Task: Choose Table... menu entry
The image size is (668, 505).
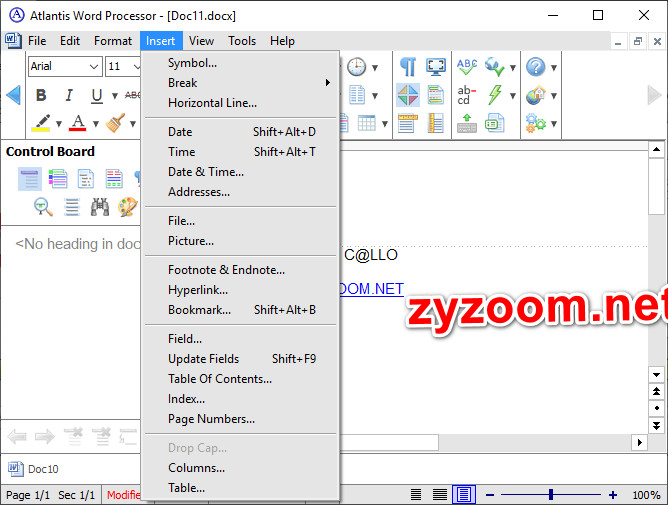Action: coord(241,488)
